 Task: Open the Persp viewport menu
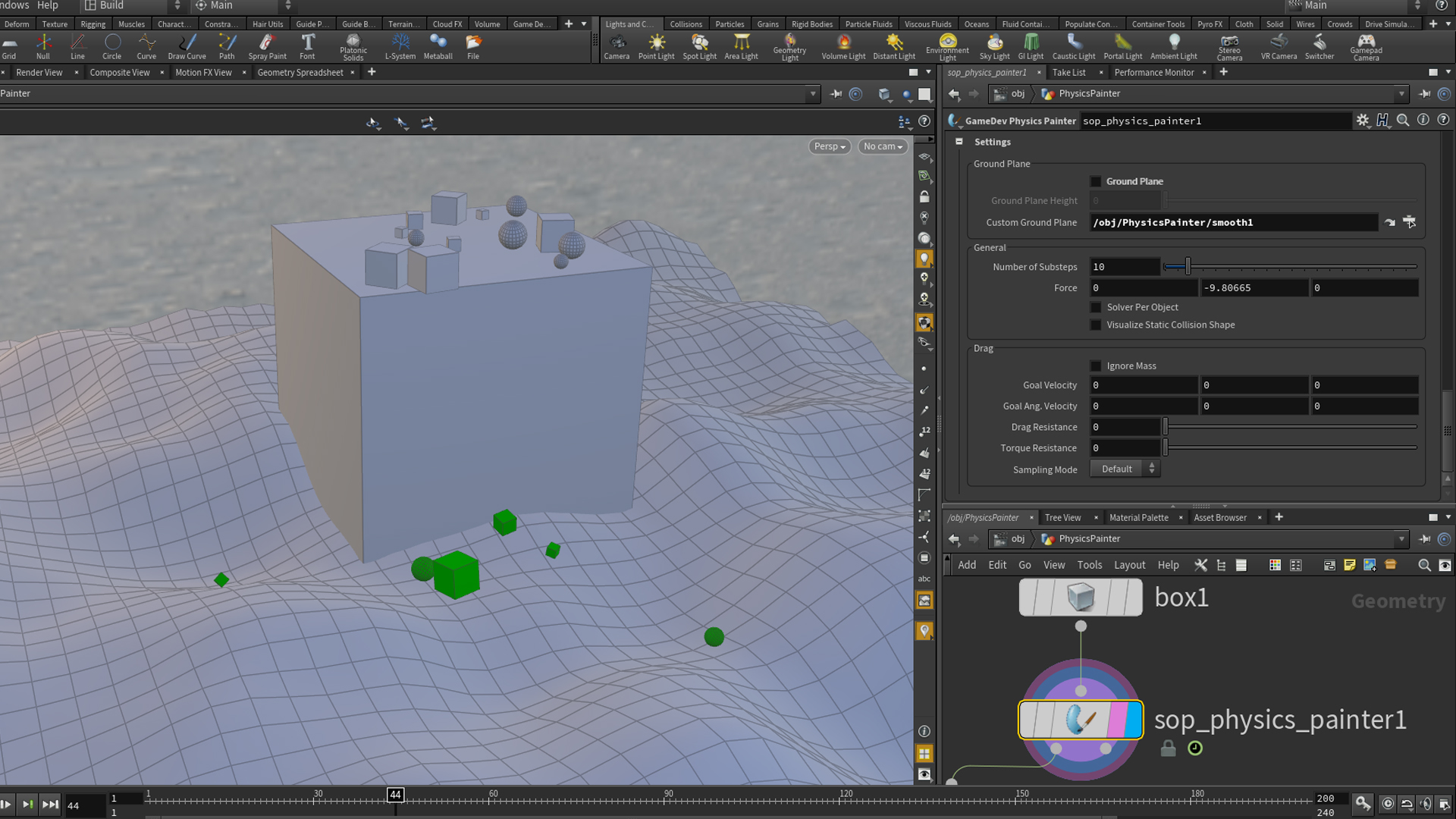(829, 146)
